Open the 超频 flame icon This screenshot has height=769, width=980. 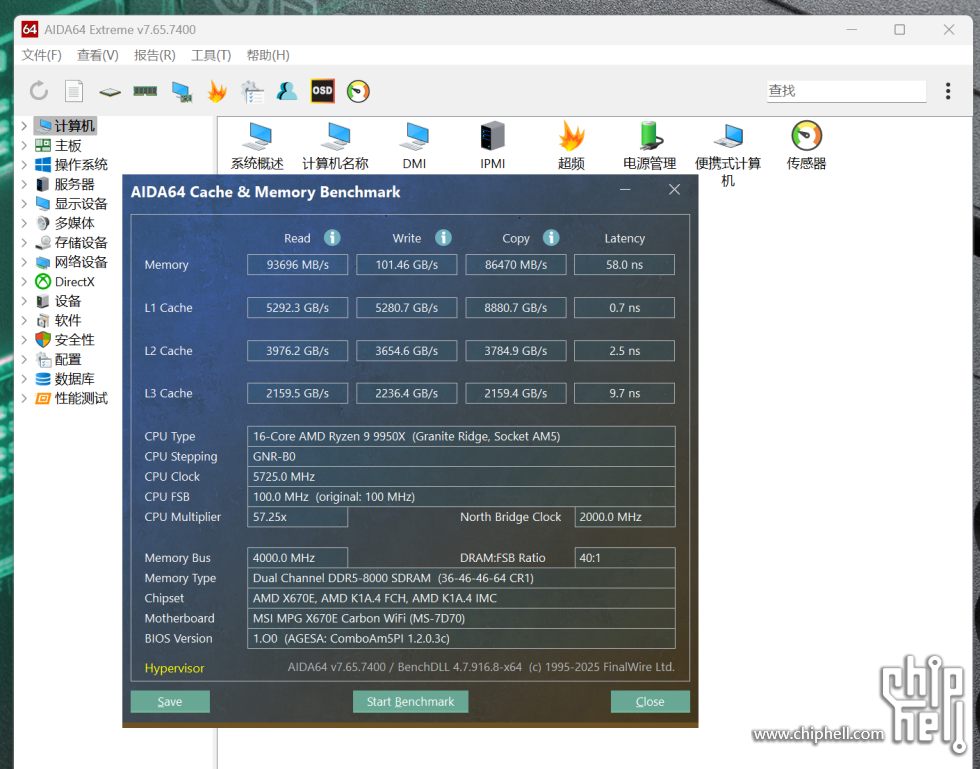pyautogui.click(x=571, y=146)
